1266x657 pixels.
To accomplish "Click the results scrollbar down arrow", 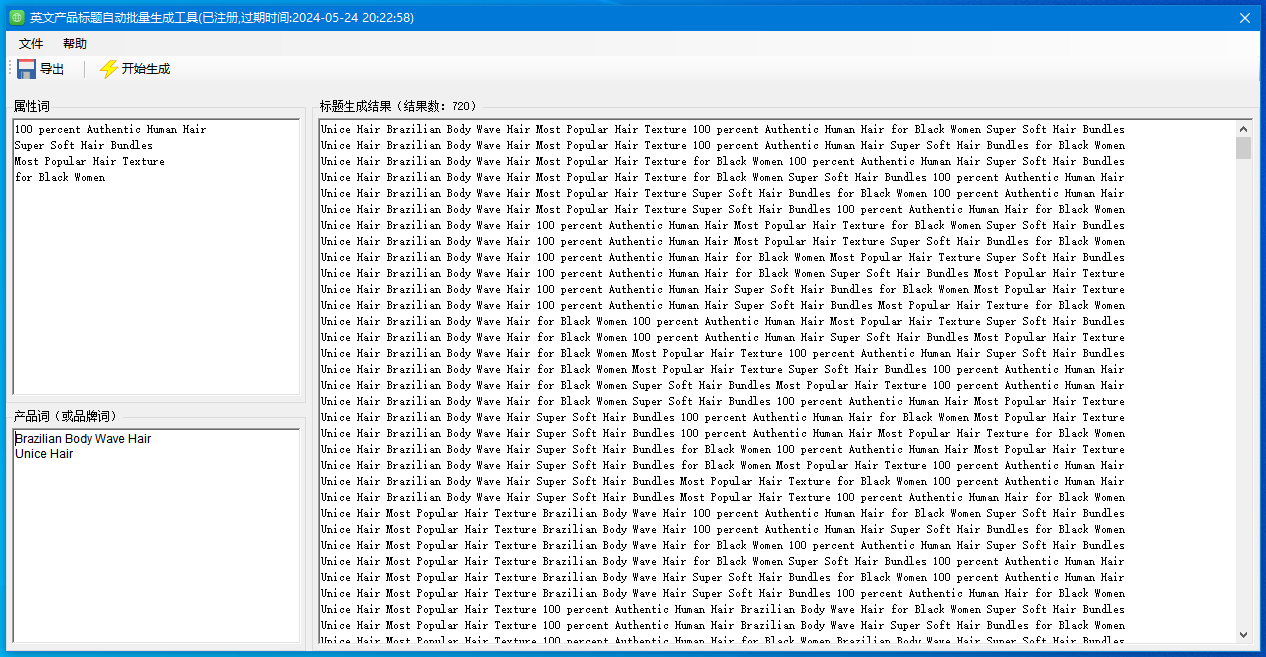I will [1244, 634].
